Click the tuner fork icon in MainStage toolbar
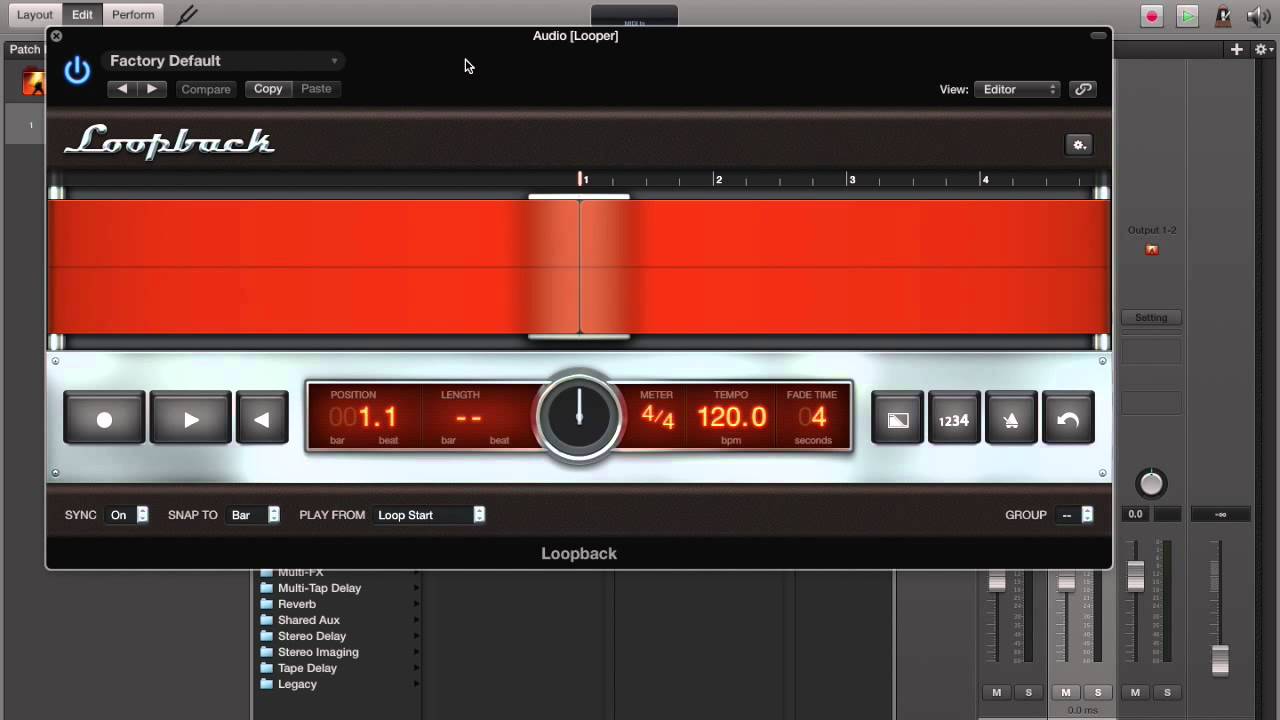 187,15
